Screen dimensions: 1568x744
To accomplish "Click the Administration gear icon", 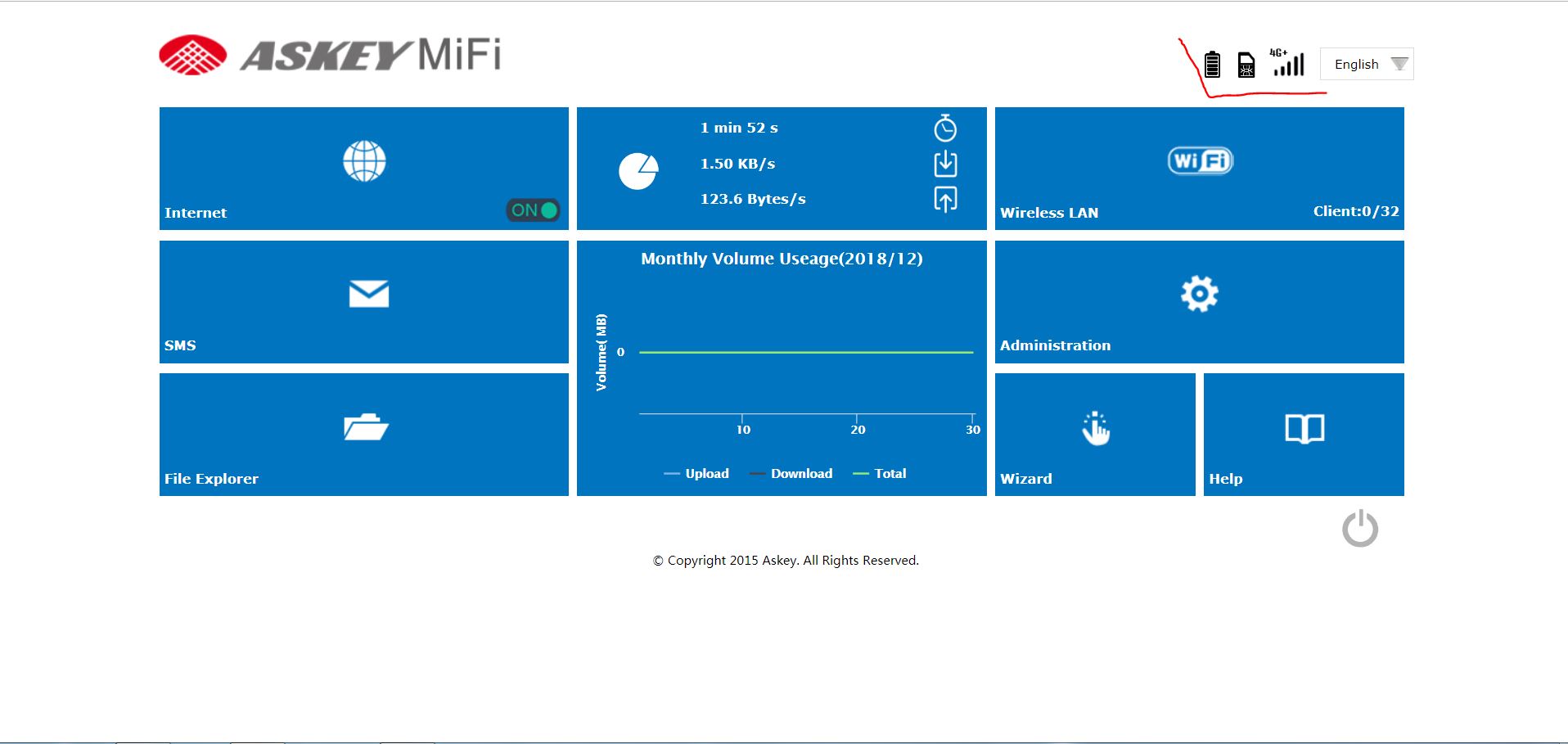I will (x=1200, y=294).
